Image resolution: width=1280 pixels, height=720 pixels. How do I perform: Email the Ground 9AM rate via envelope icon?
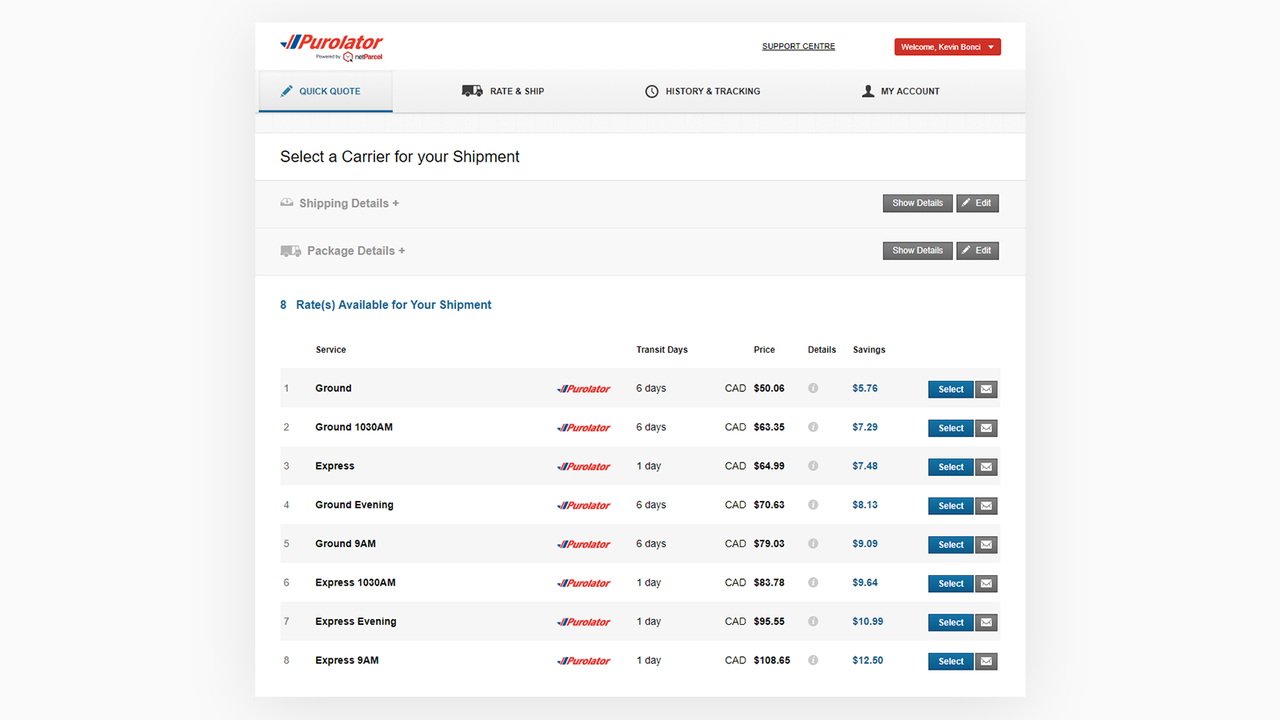coord(986,545)
